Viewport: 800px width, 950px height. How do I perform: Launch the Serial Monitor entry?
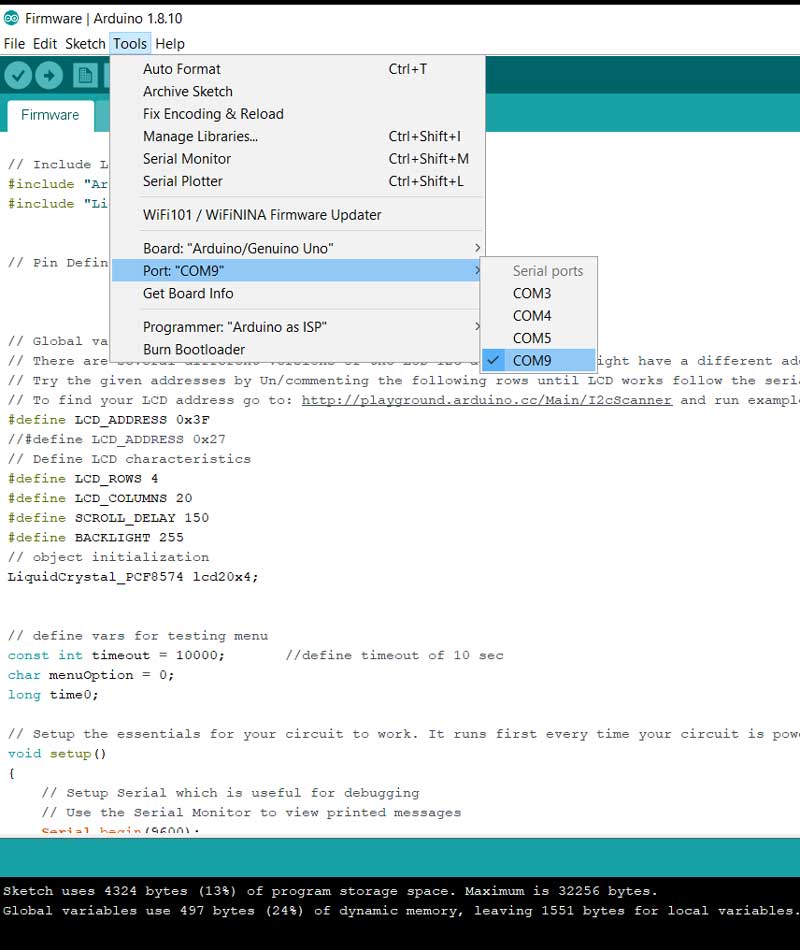click(298, 159)
